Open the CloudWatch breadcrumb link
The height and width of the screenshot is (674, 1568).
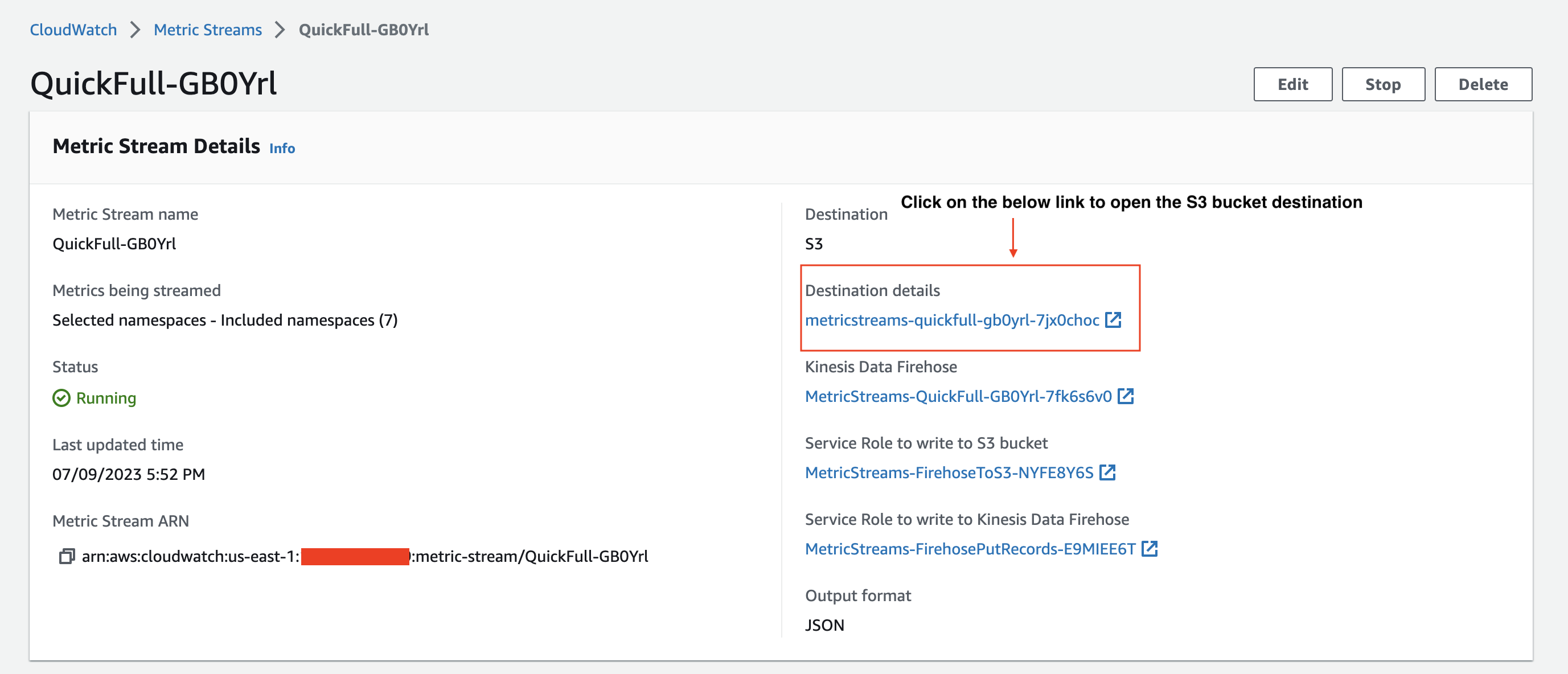tap(73, 30)
